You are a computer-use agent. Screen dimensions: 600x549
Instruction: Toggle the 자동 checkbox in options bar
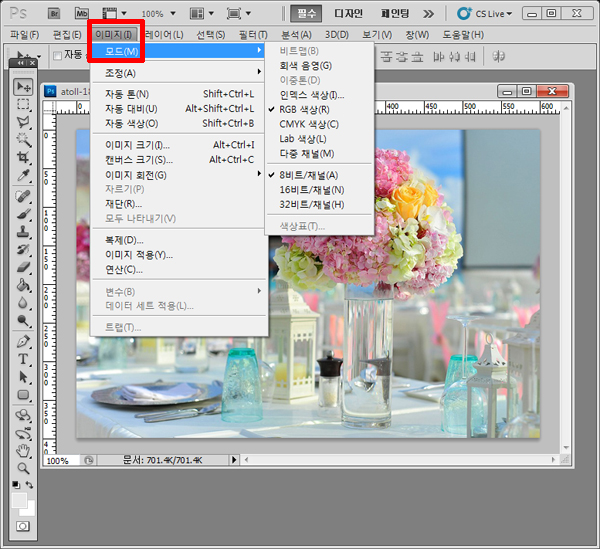coord(58,55)
